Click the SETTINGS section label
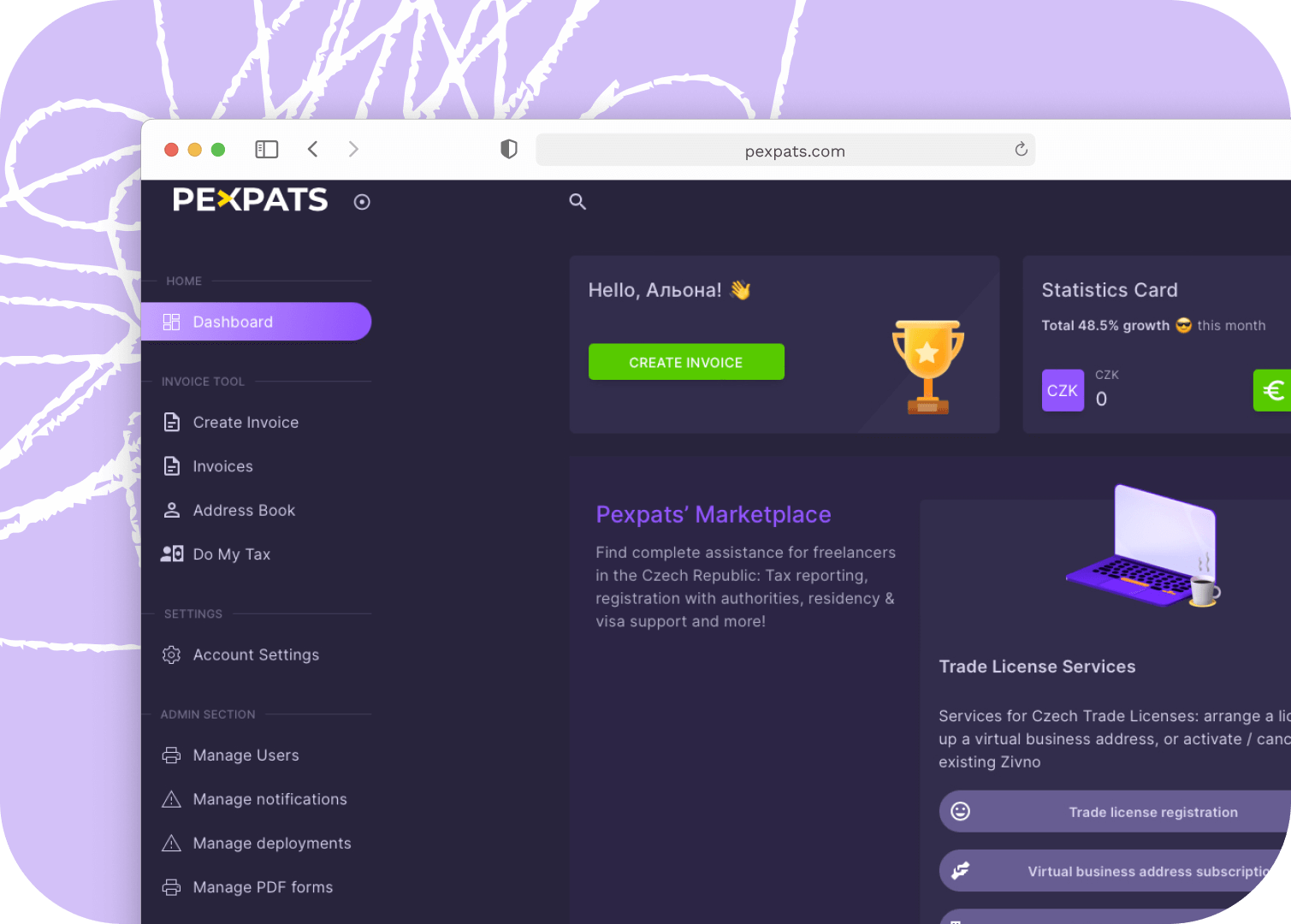 coord(193,614)
